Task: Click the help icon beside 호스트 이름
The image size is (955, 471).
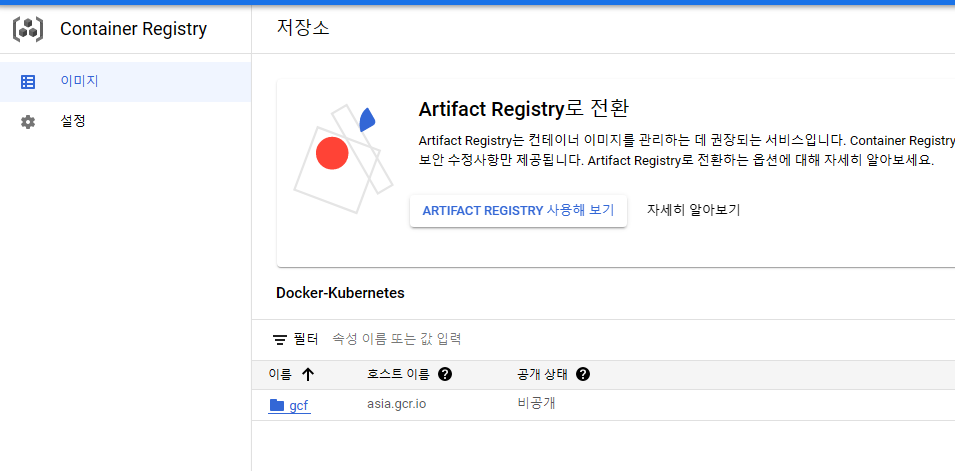Action: coord(445,375)
